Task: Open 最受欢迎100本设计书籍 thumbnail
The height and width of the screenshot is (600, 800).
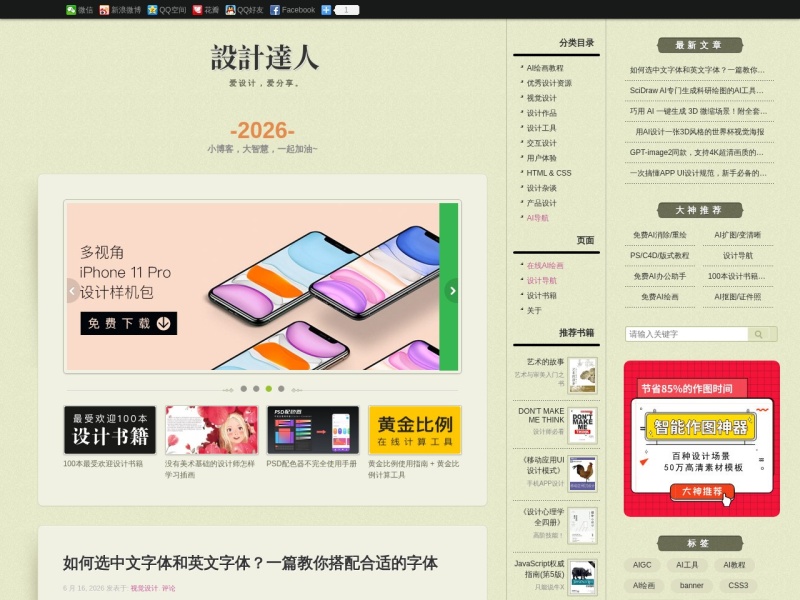Action: [110, 430]
